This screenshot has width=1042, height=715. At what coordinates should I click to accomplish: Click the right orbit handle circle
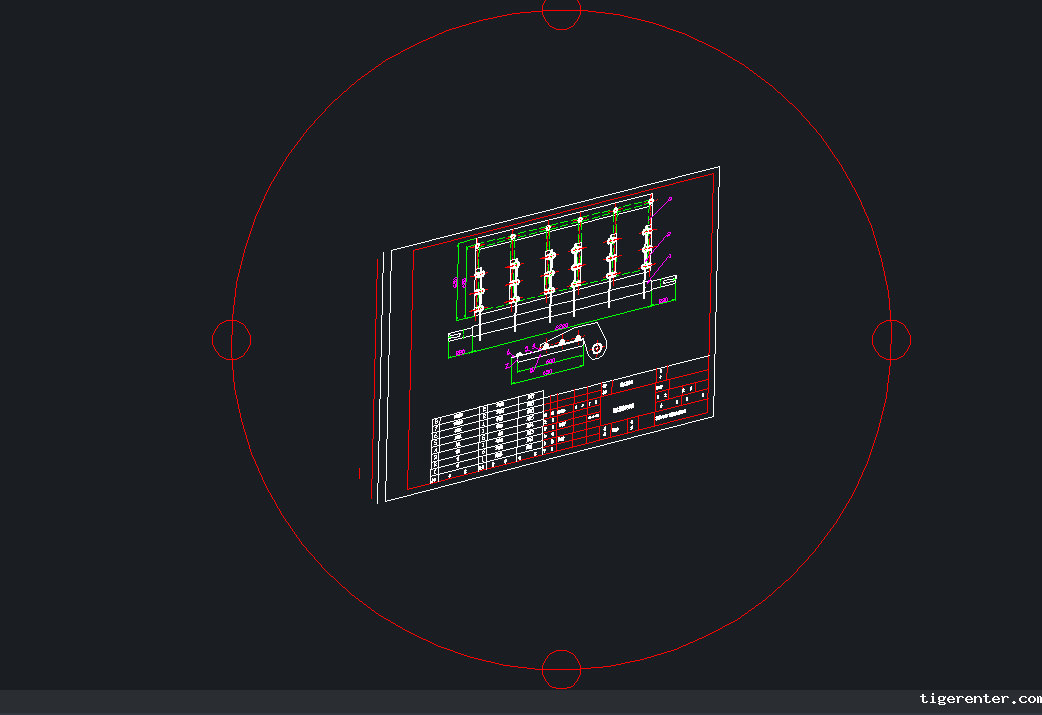pos(891,340)
